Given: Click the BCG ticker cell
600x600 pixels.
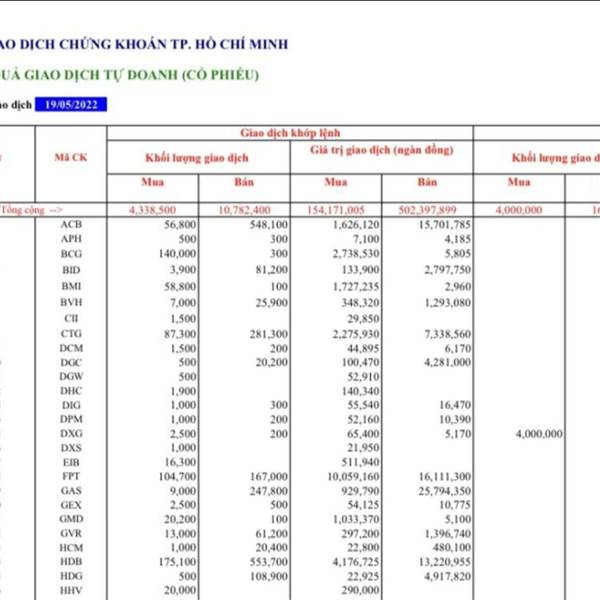Looking at the screenshot, I should tap(71, 254).
